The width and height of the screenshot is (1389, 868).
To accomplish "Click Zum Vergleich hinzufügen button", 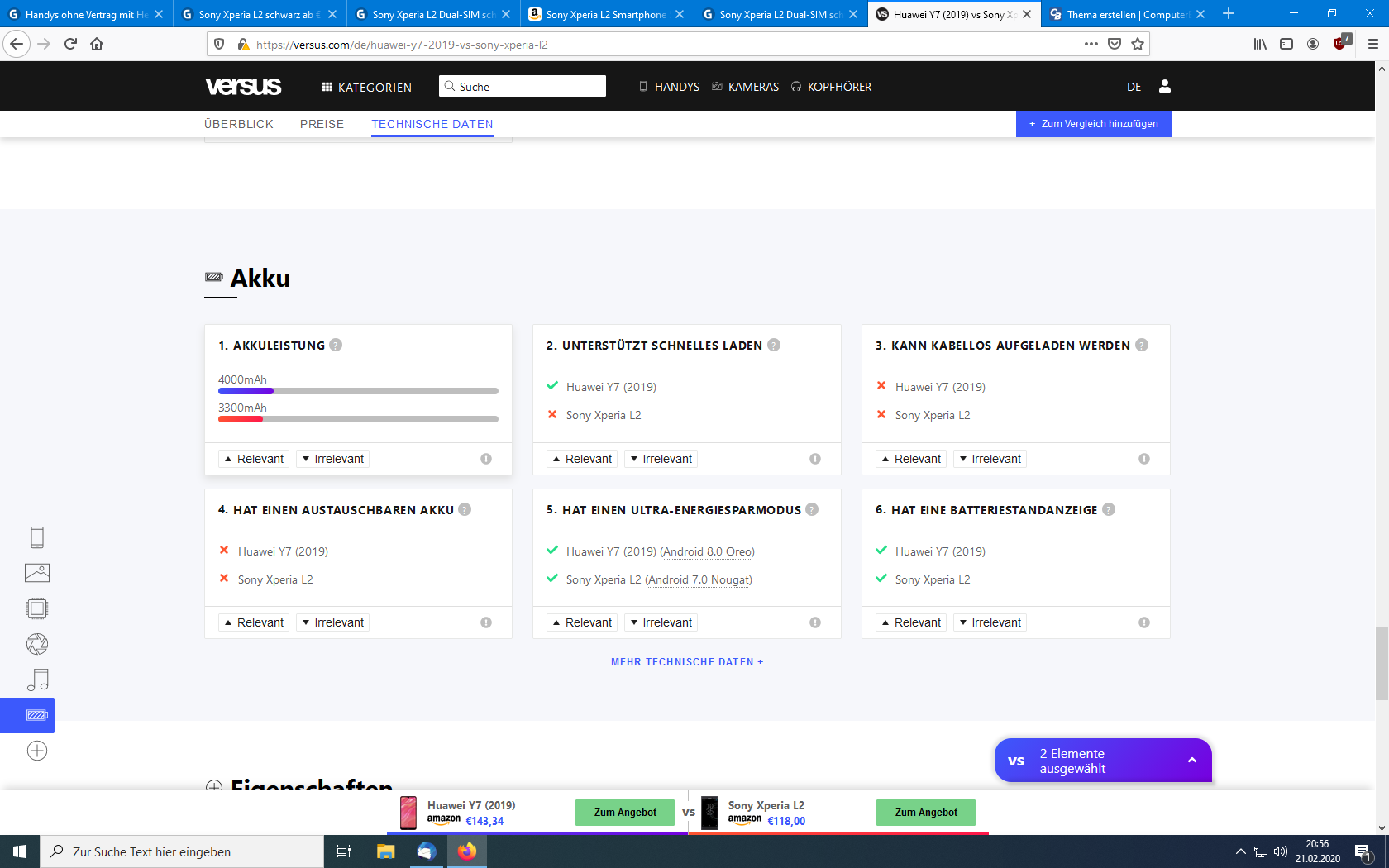I will tap(1094, 124).
